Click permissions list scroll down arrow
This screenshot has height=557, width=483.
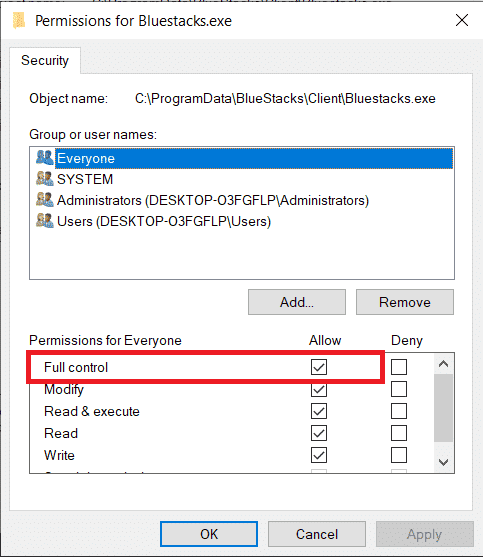tap(443, 462)
